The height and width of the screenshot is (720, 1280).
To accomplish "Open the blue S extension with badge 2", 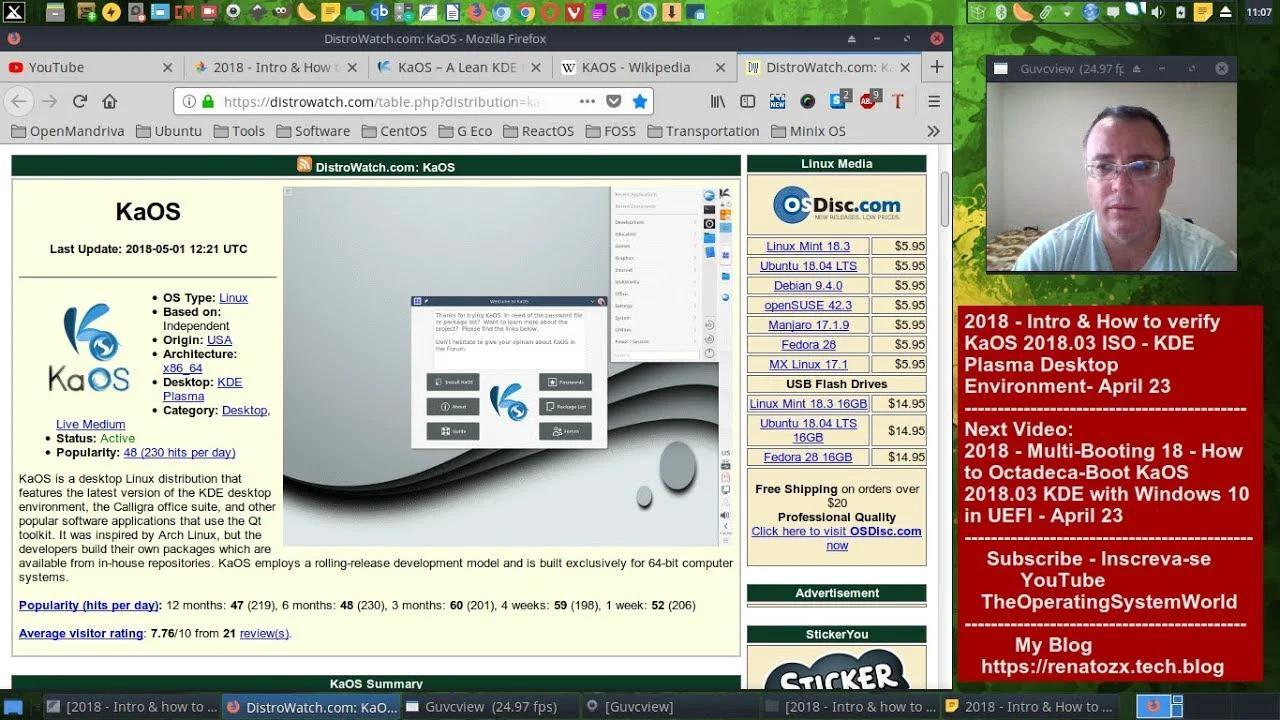I will tap(836, 101).
